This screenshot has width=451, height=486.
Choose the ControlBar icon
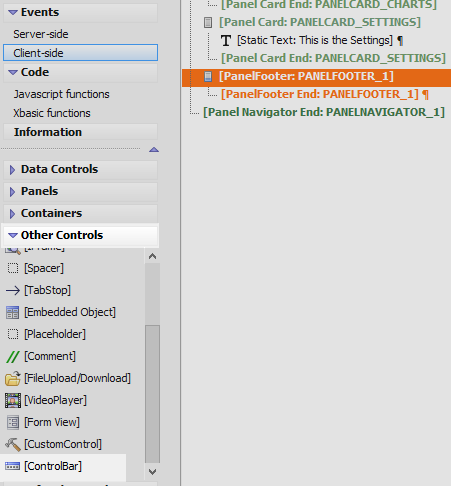(13, 466)
